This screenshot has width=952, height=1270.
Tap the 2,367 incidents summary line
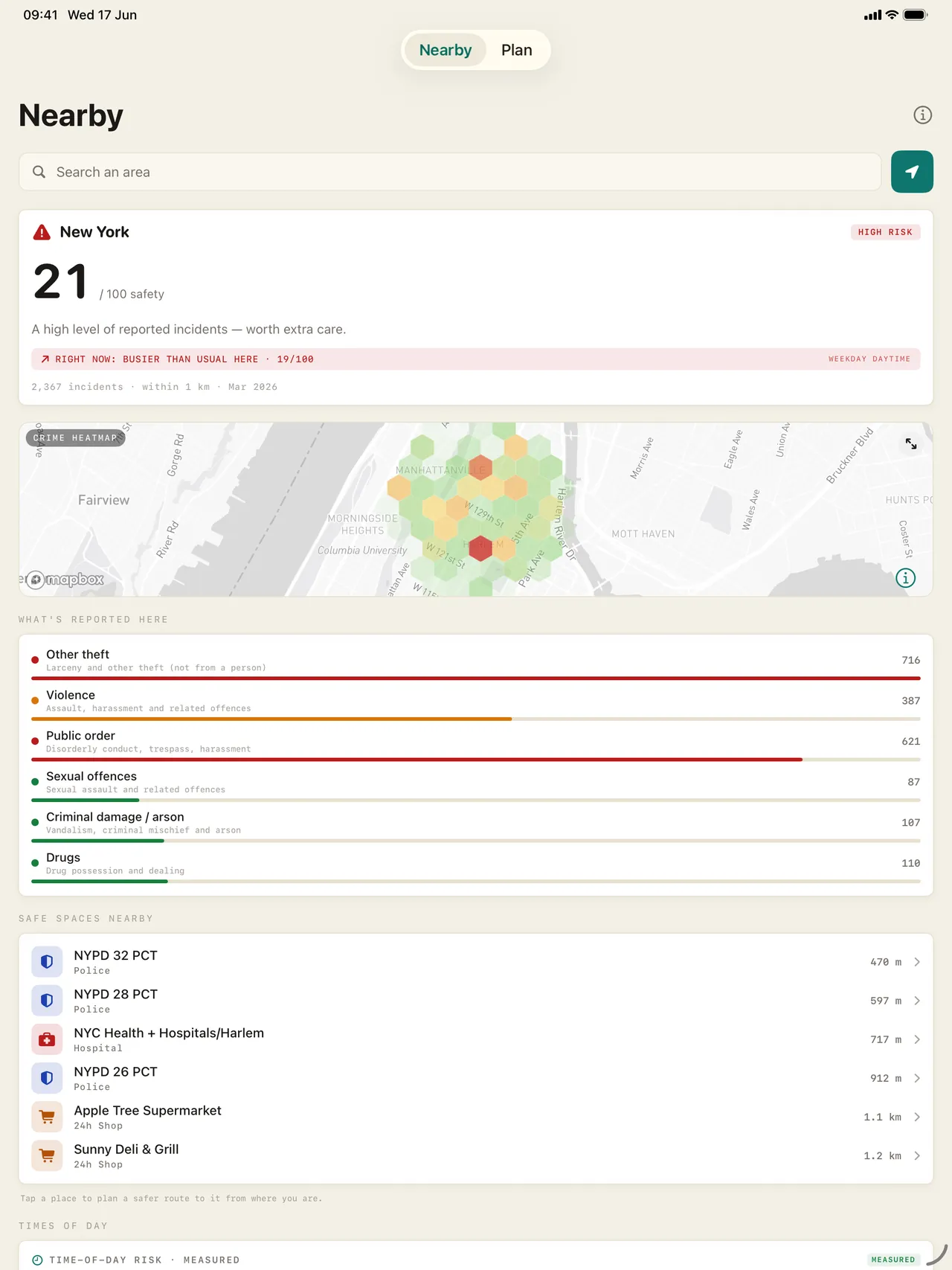click(154, 387)
